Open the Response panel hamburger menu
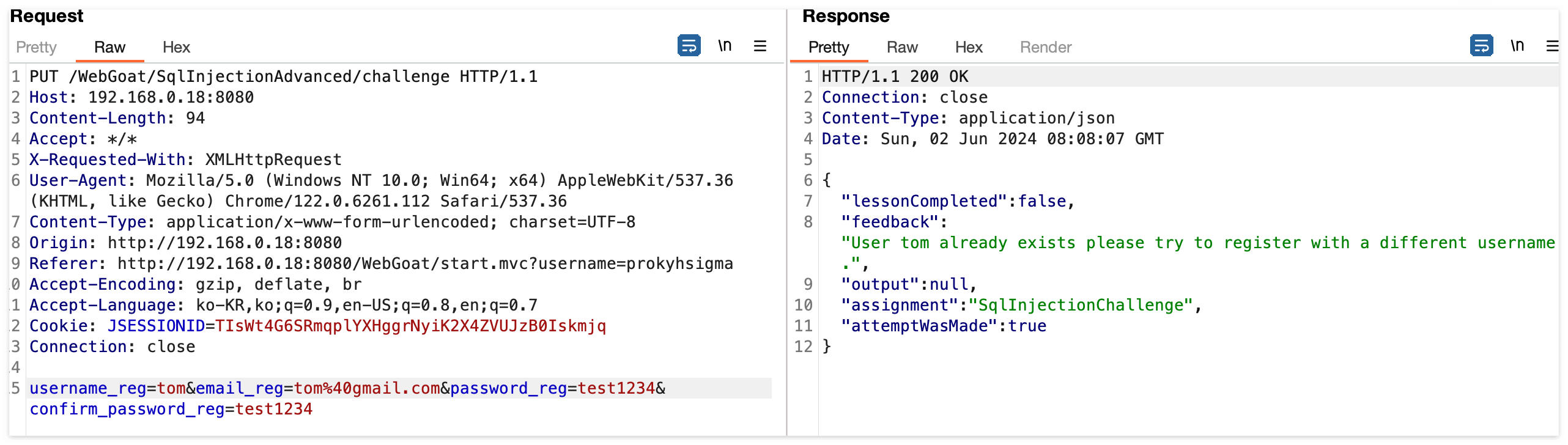 [x=1552, y=46]
